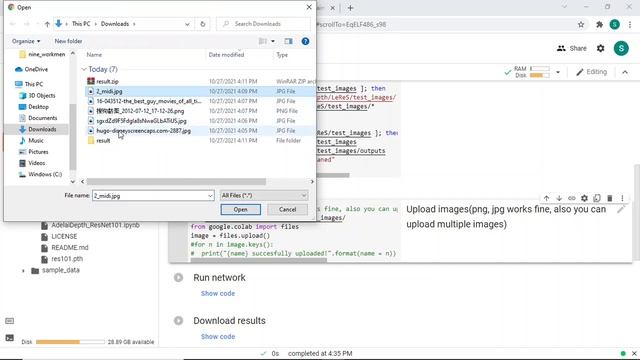Click Show code under Run network
Viewport: 640px width, 360px height.
[218, 293]
